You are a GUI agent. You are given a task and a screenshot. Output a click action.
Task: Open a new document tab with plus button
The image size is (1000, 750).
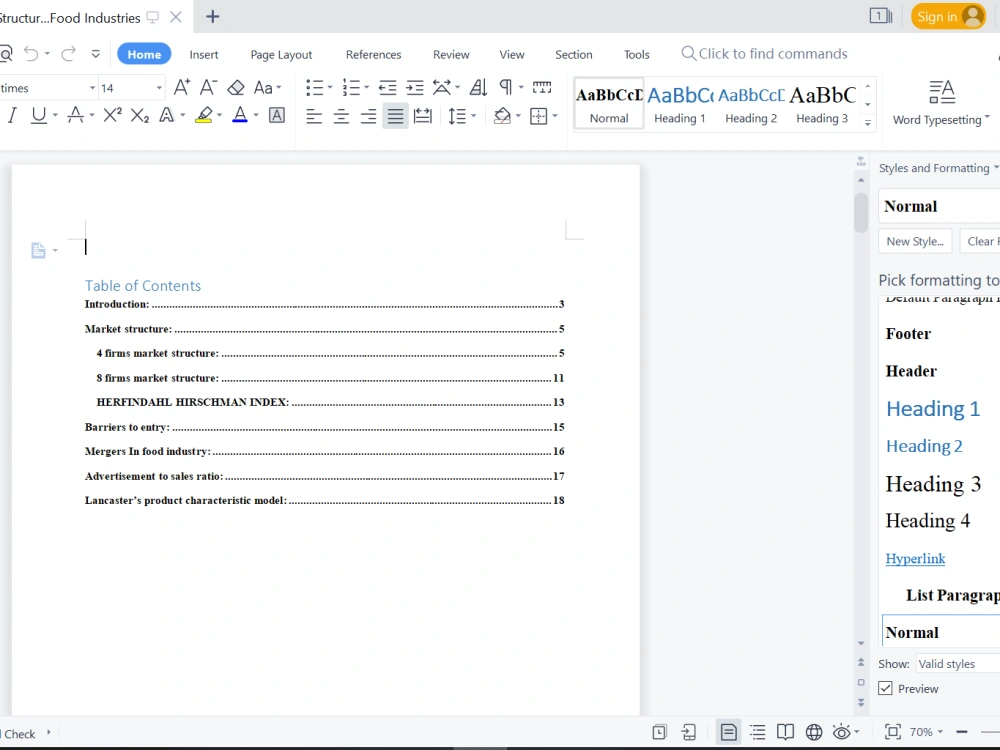click(212, 17)
